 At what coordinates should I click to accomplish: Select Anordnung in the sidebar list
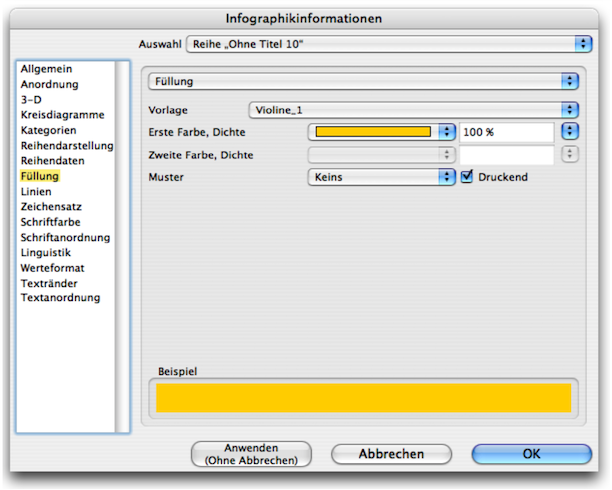49,84
